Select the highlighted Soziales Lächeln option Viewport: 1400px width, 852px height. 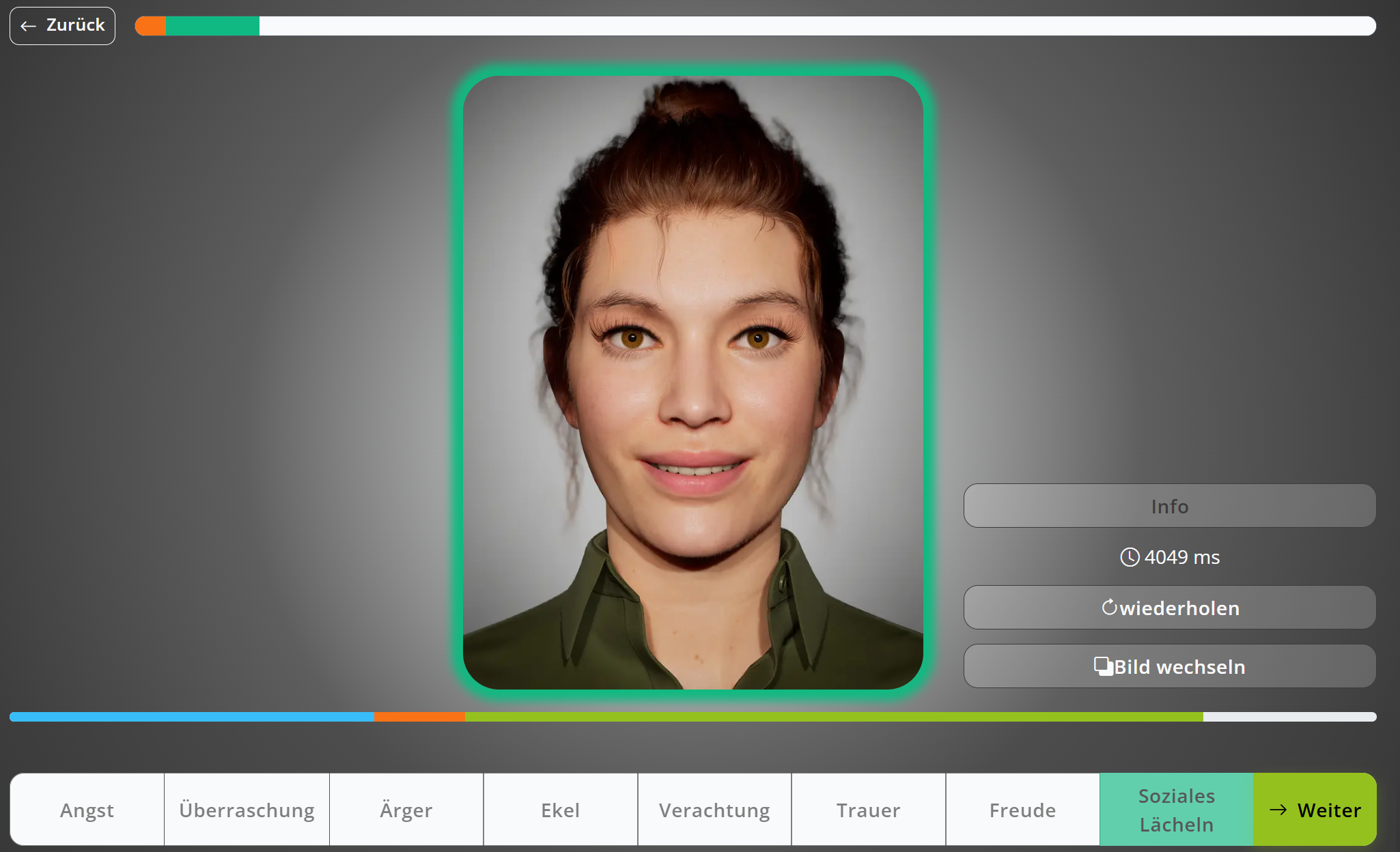(x=1176, y=810)
